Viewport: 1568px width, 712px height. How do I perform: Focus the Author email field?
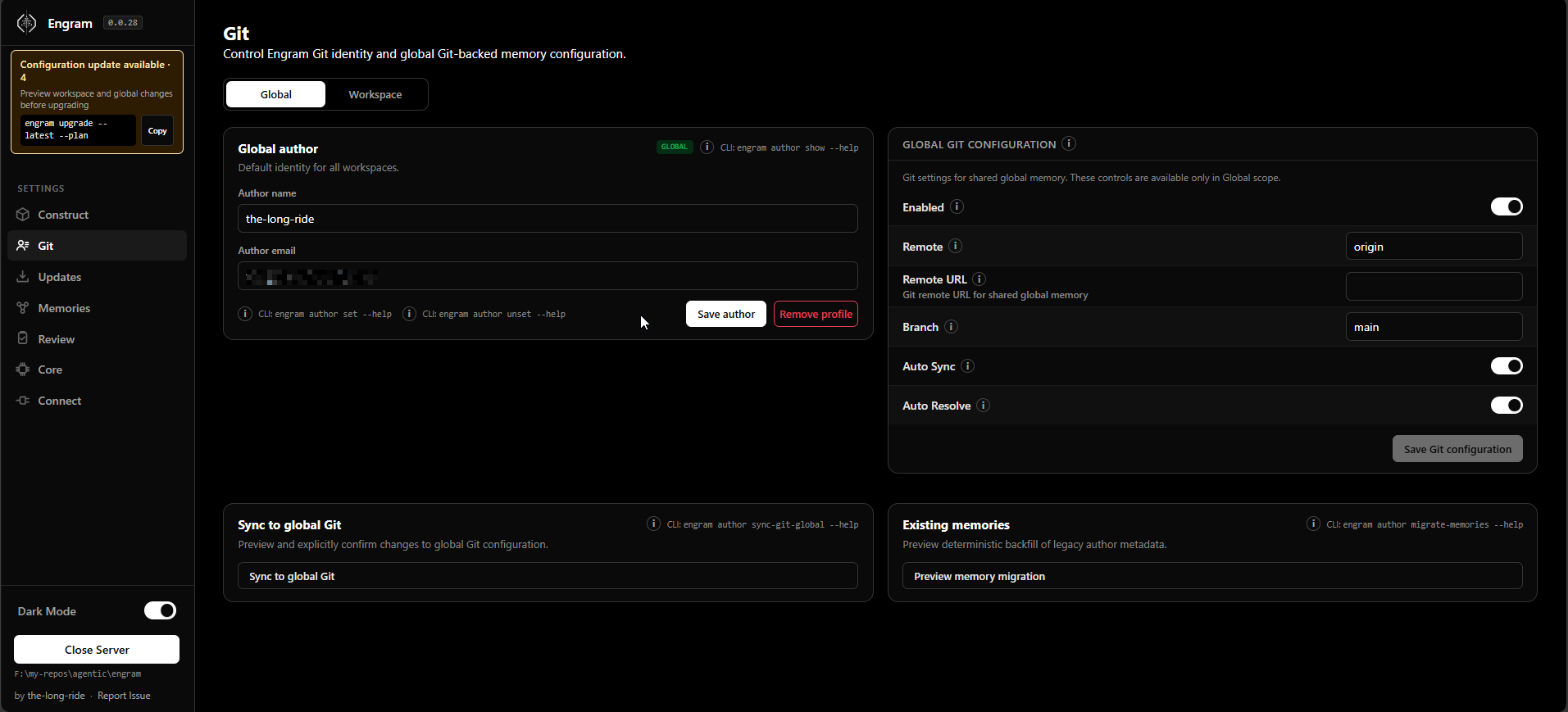pyautogui.click(x=548, y=276)
